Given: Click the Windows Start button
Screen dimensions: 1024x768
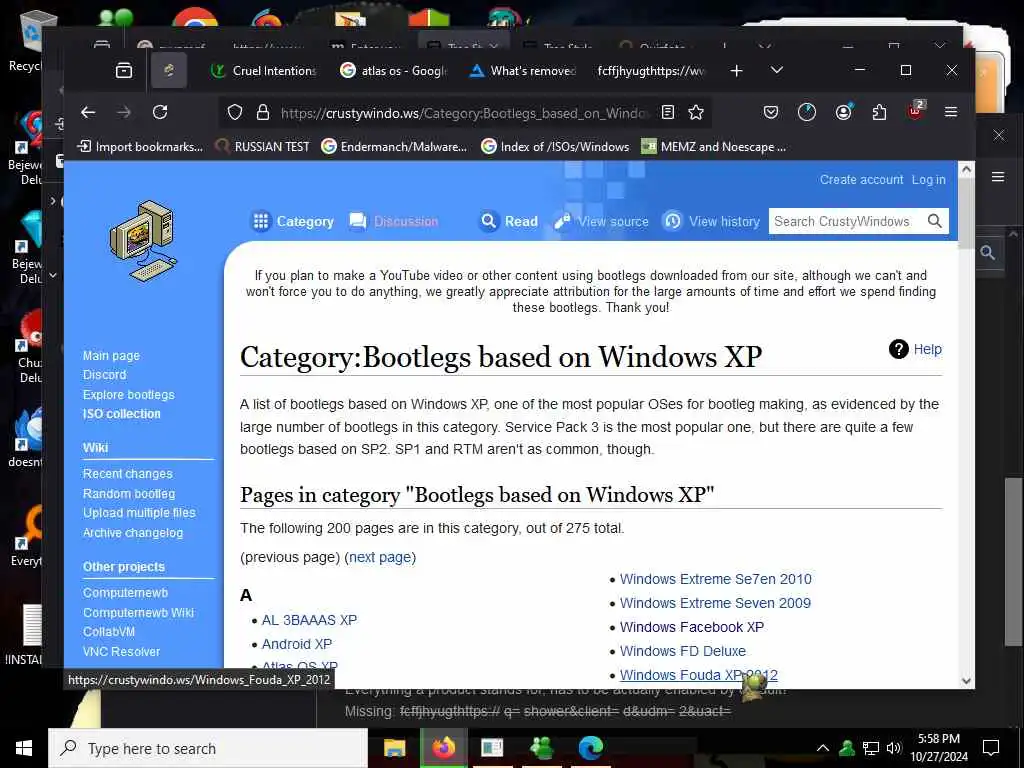Looking at the screenshot, I should [24, 748].
